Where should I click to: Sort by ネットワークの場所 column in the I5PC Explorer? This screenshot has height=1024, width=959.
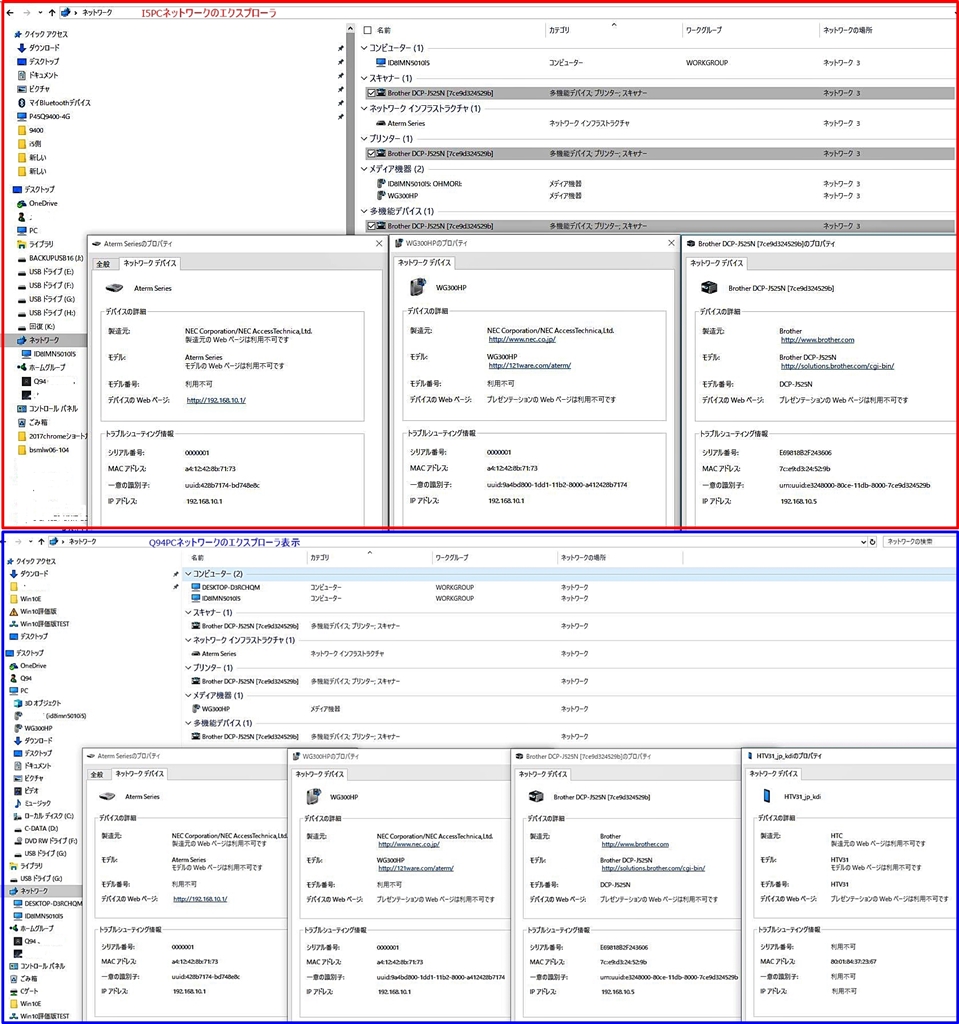(847, 30)
